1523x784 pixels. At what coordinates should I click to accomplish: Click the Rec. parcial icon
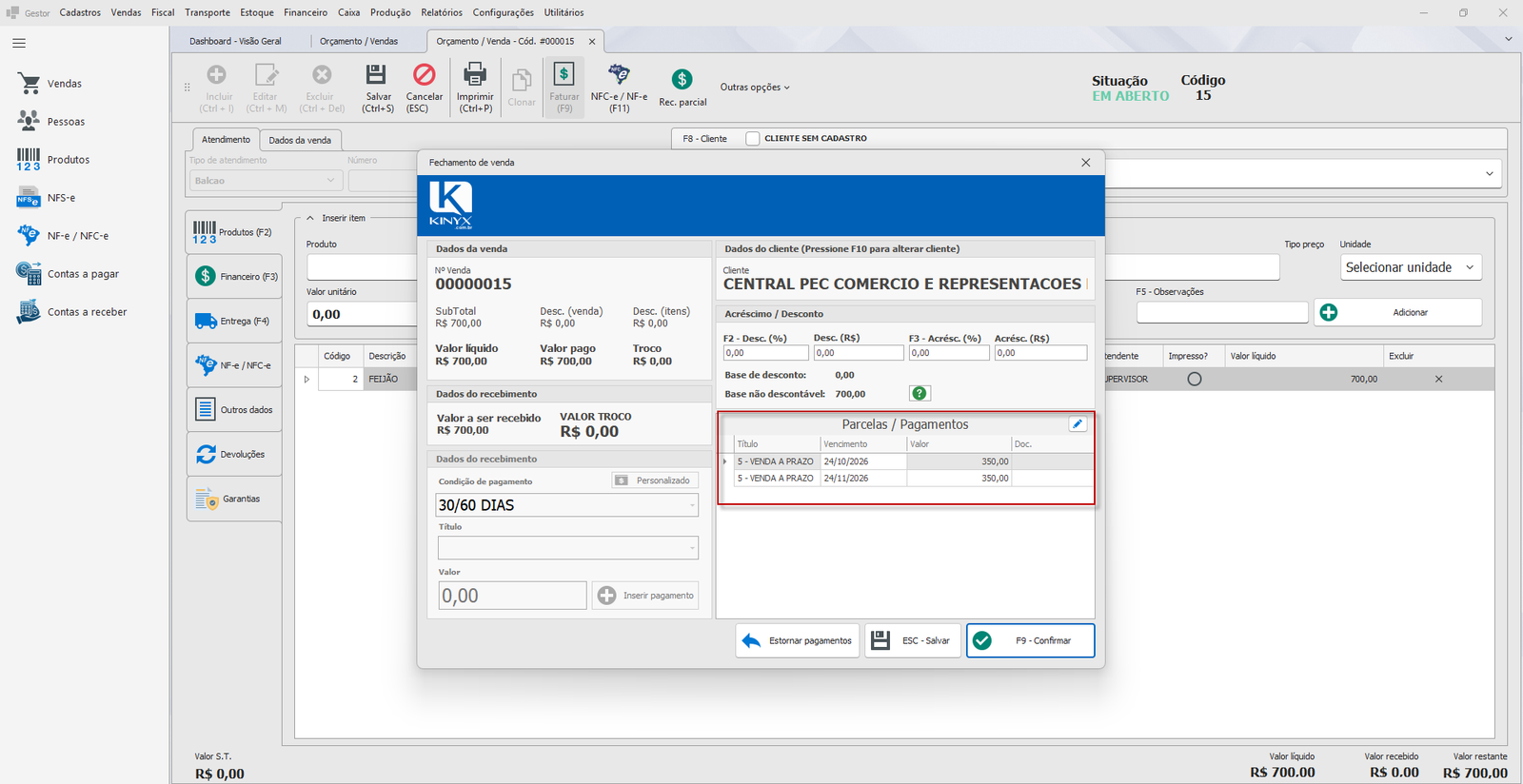(x=682, y=80)
